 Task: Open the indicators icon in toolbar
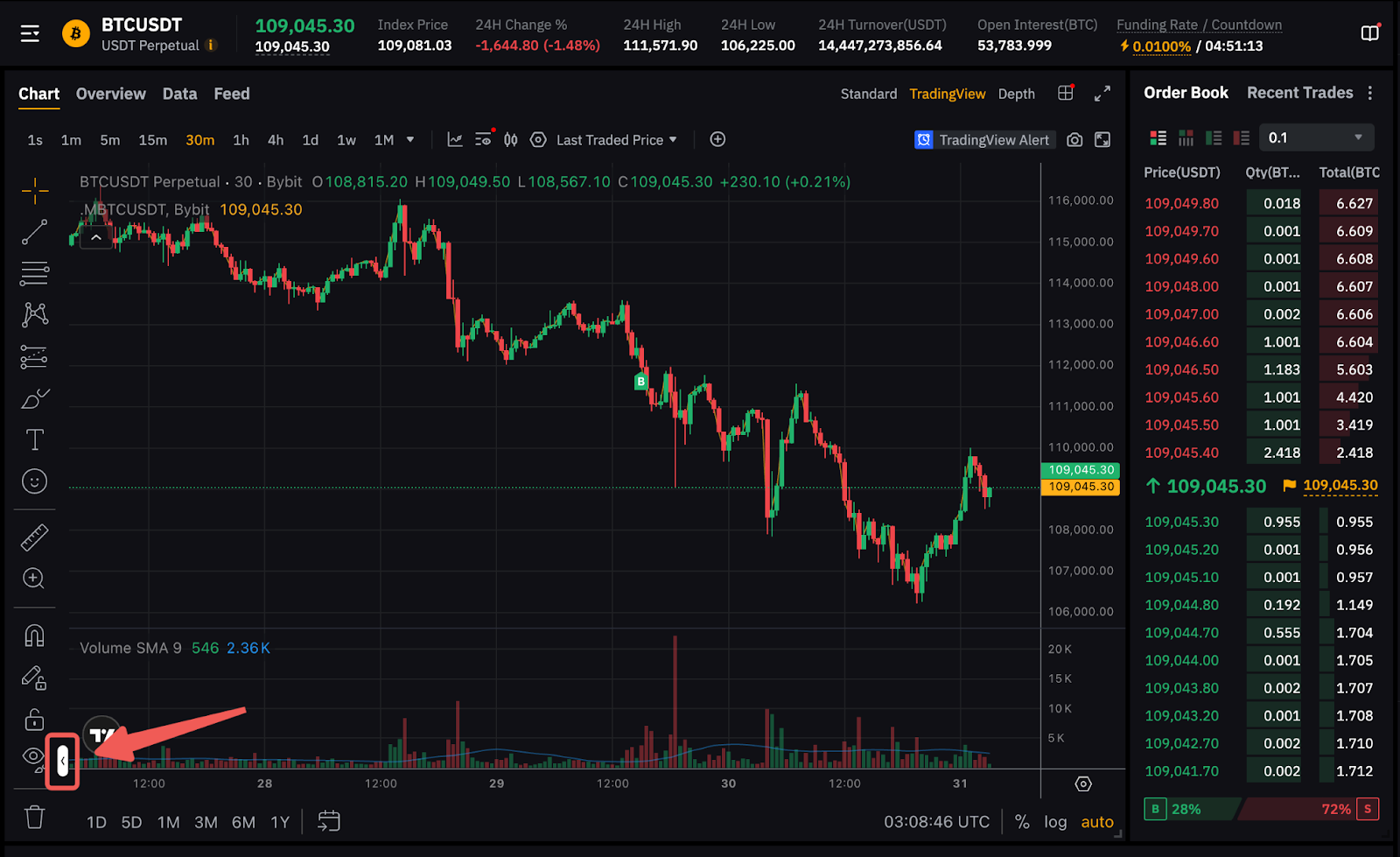pos(455,140)
